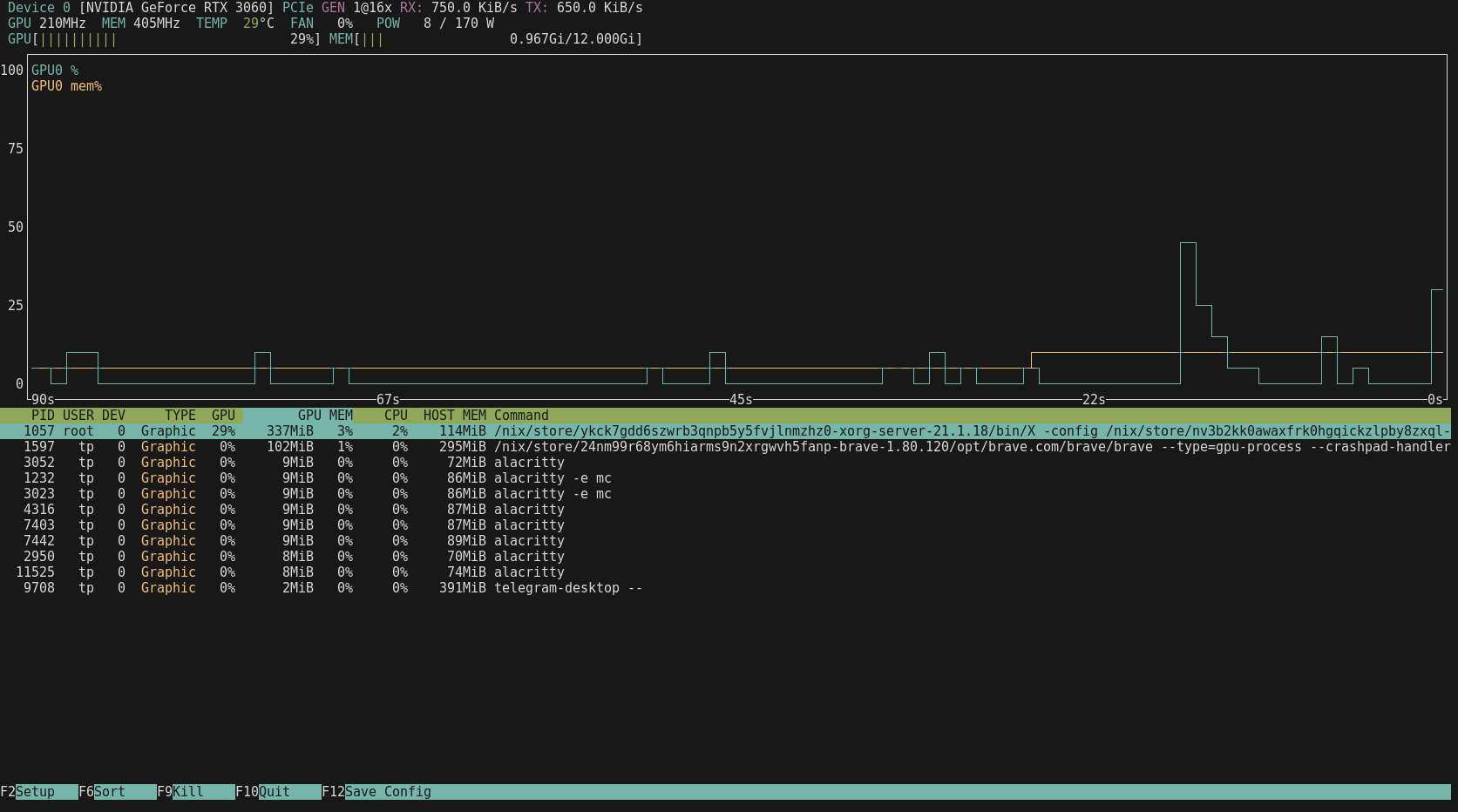Select the xorg-server process row
The width and height of the screenshot is (1458, 812).
(x=697, y=431)
